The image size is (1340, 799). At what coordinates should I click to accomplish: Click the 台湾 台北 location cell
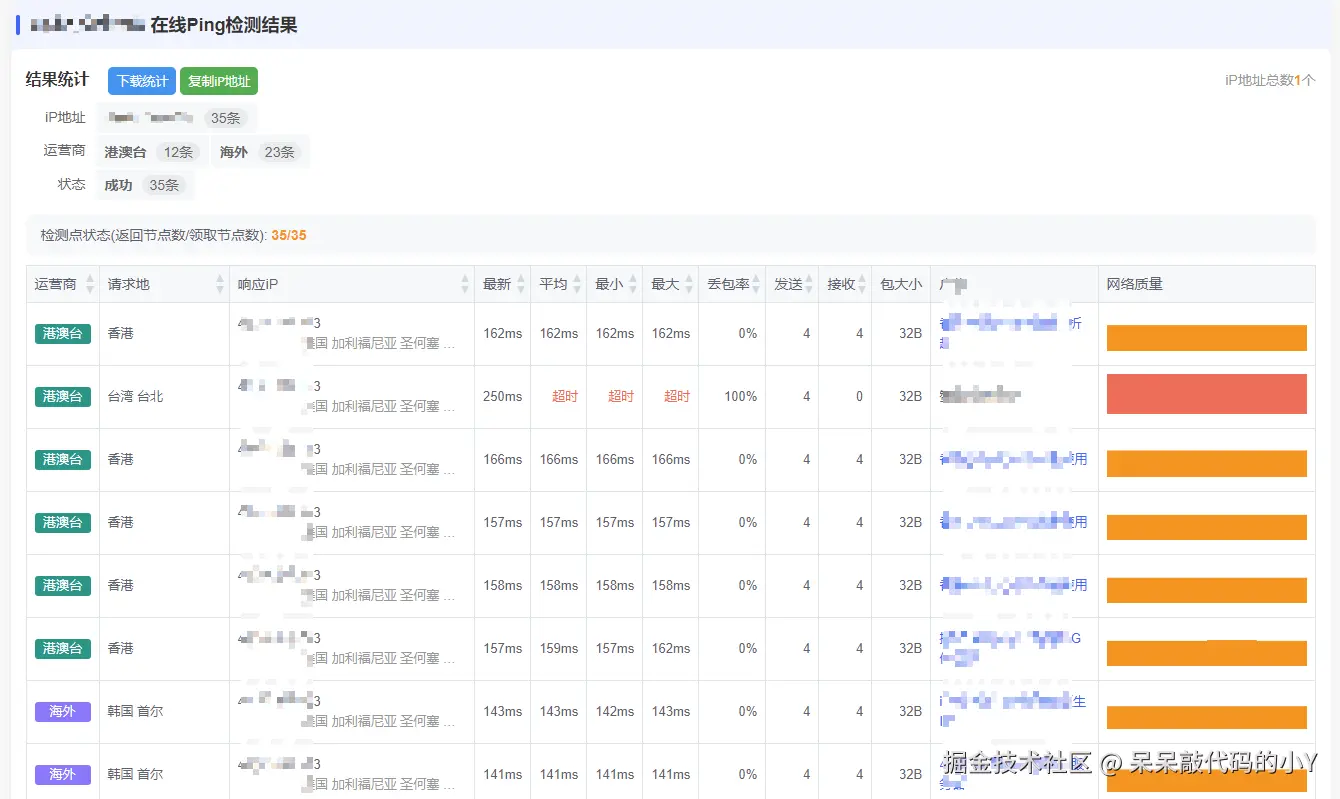pyautogui.click(x=136, y=396)
